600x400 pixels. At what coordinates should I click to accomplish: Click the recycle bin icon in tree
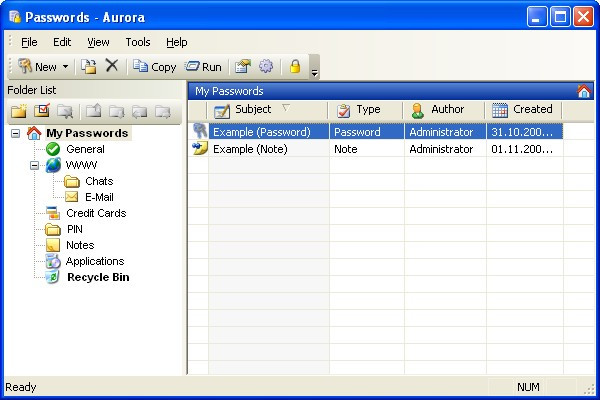click(x=52, y=276)
